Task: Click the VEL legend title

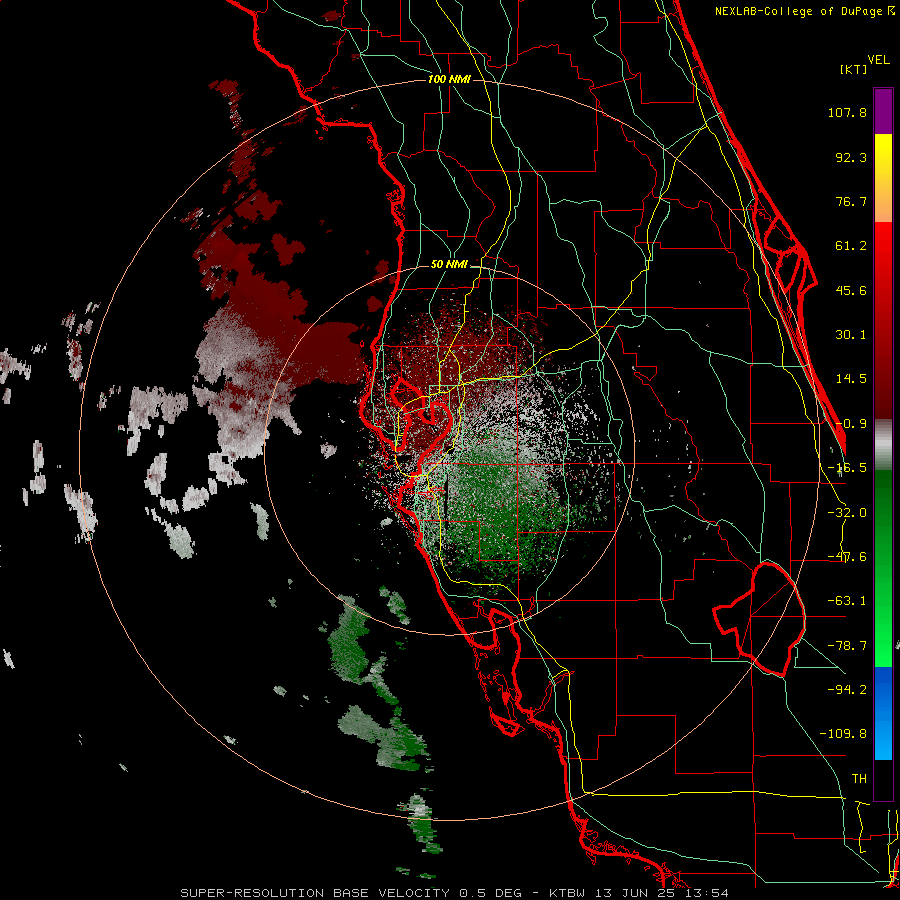Action: coord(878,60)
